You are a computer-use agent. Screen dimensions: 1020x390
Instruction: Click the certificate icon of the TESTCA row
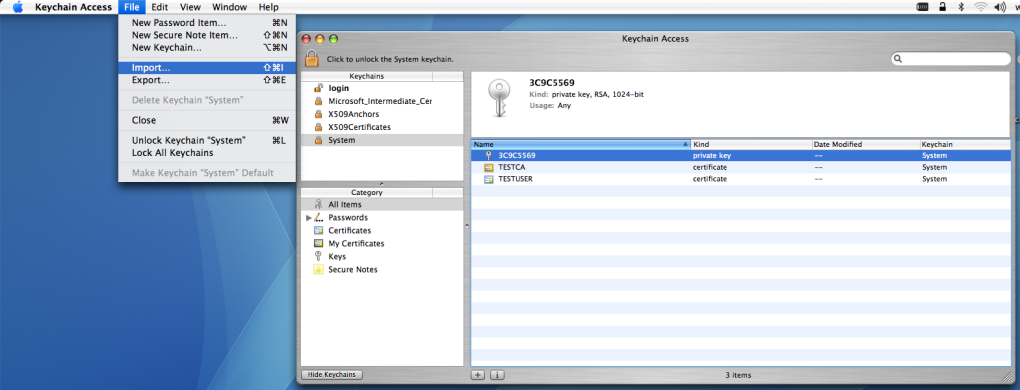coord(489,167)
